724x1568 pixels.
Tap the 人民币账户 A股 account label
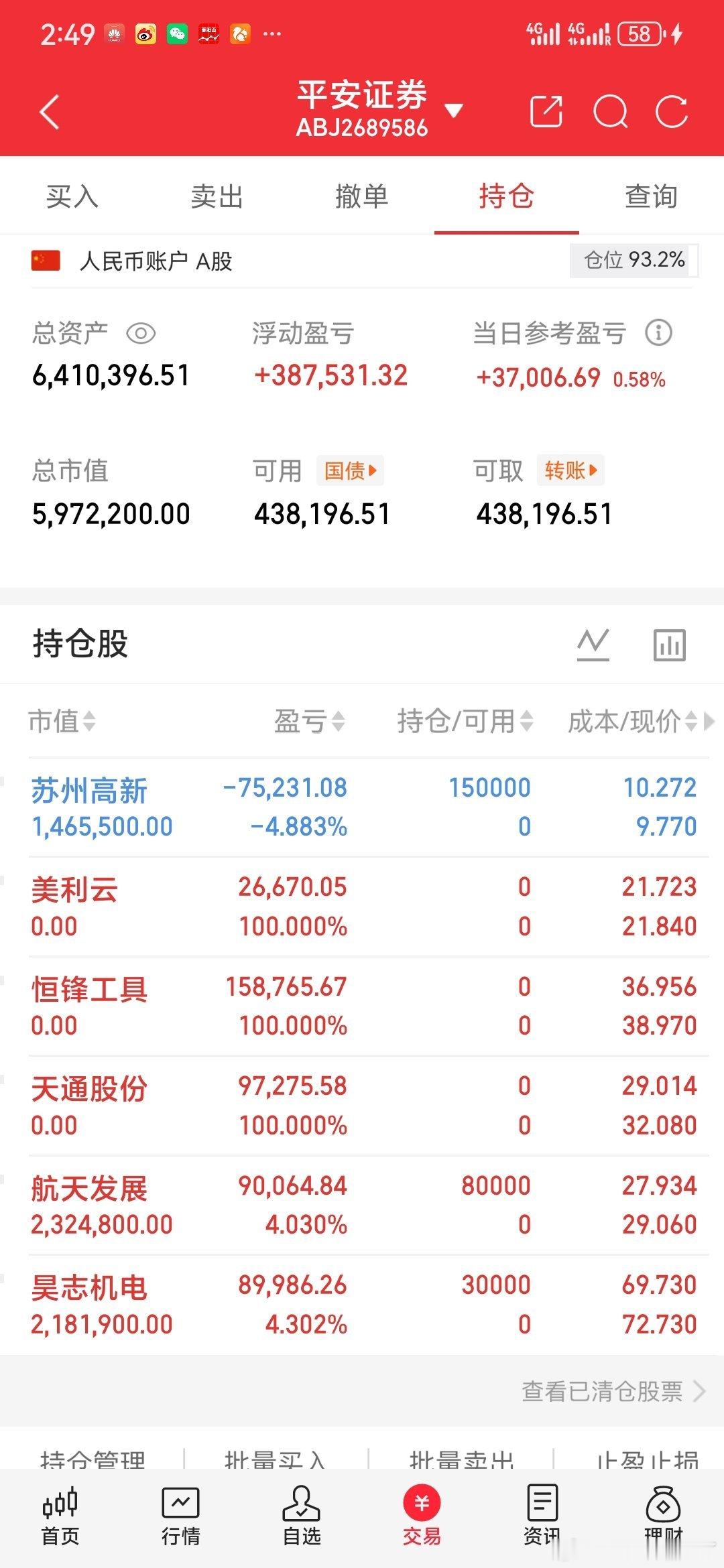coord(156,261)
